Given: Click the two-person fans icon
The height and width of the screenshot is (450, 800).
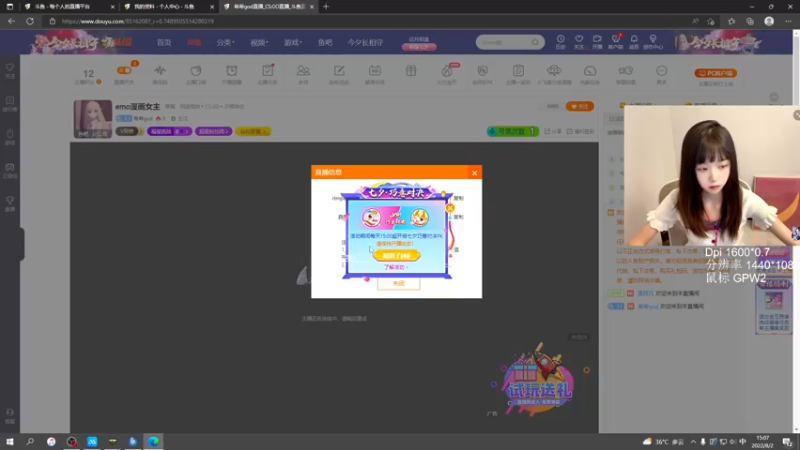Looking at the screenshot, I should tap(303, 70).
